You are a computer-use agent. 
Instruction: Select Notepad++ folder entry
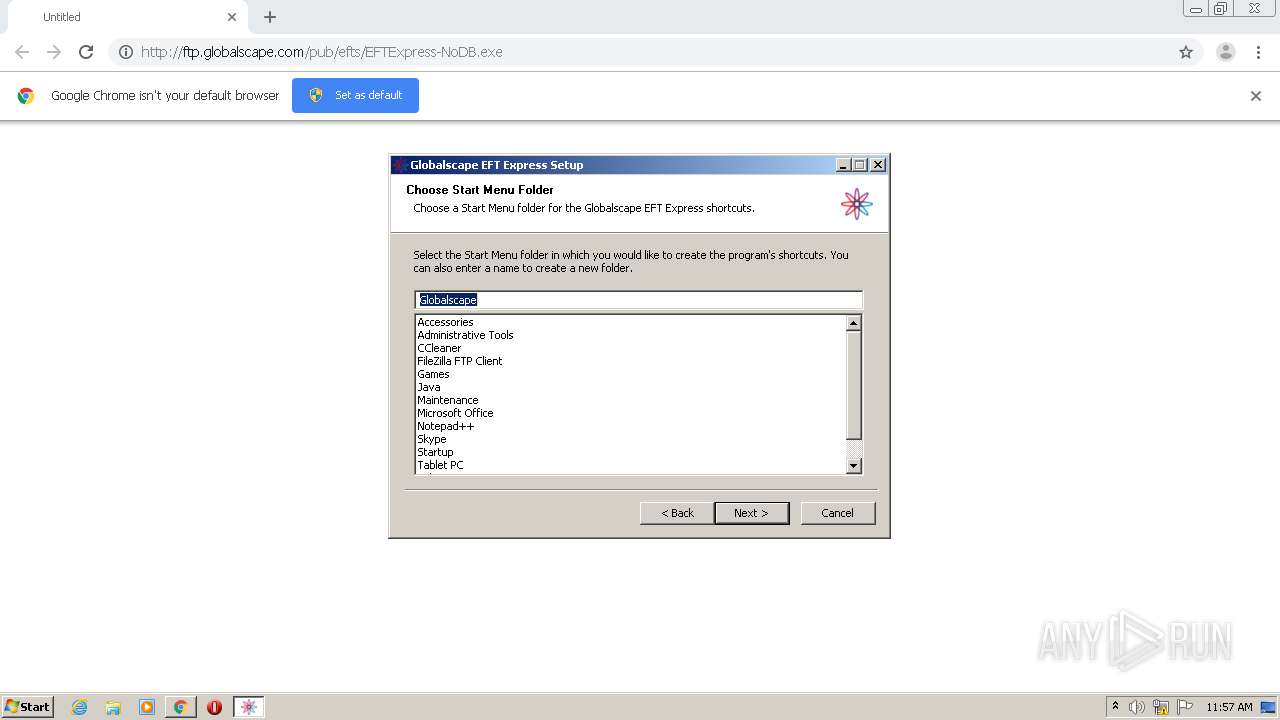point(446,426)
